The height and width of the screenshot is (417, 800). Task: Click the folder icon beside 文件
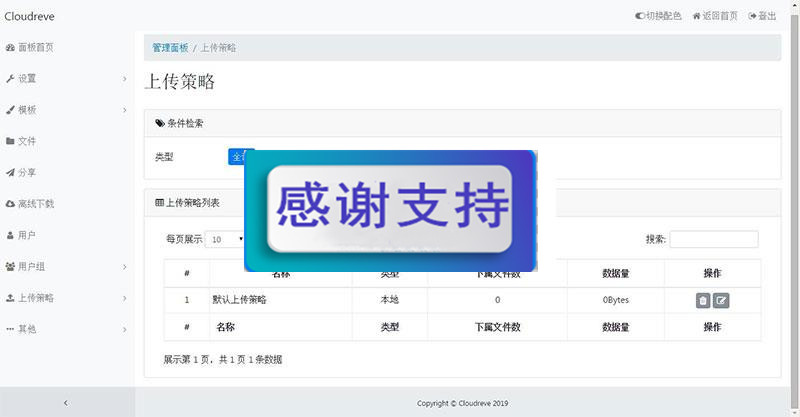click(10, 141)
